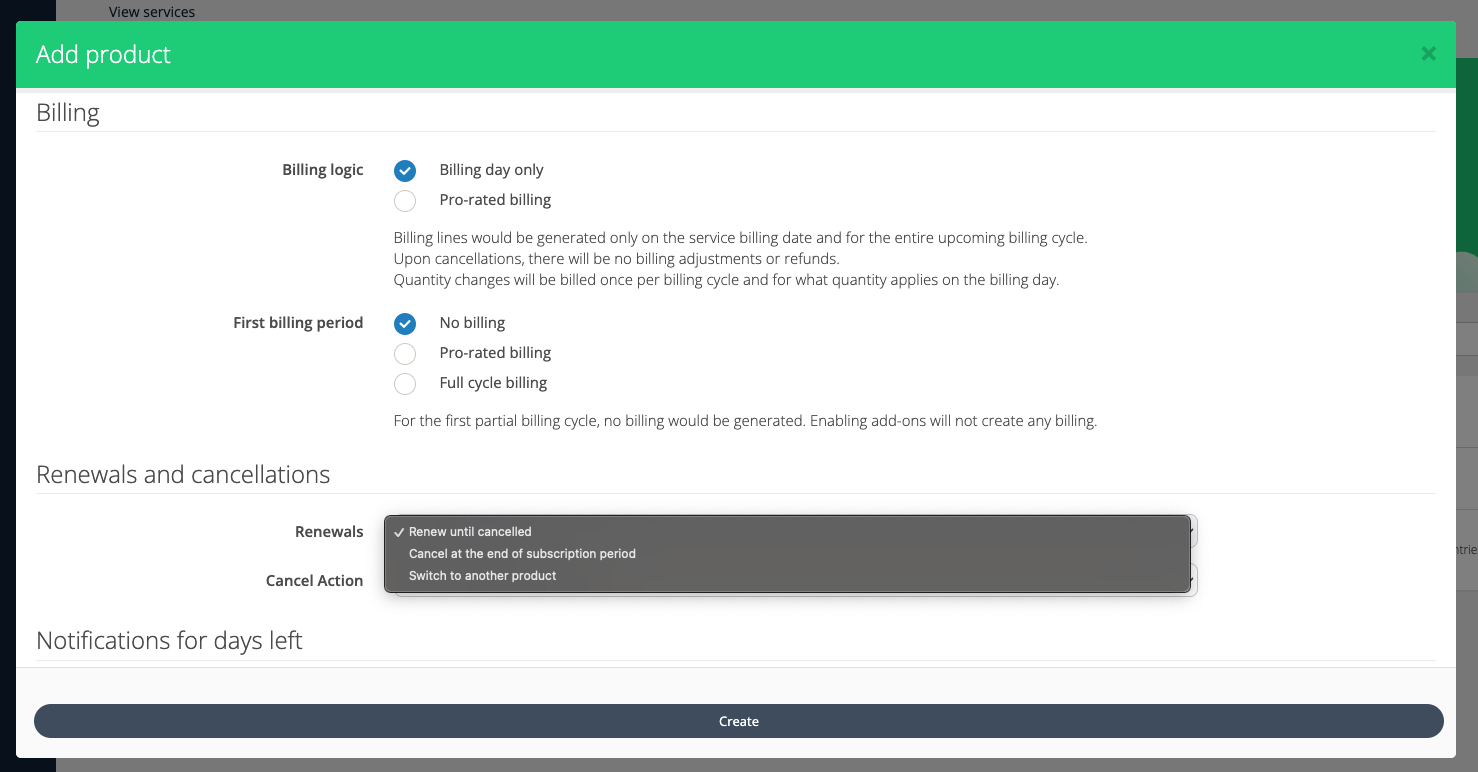1478x772 pixels.
Task: Click the Create button
Action: 738,721
